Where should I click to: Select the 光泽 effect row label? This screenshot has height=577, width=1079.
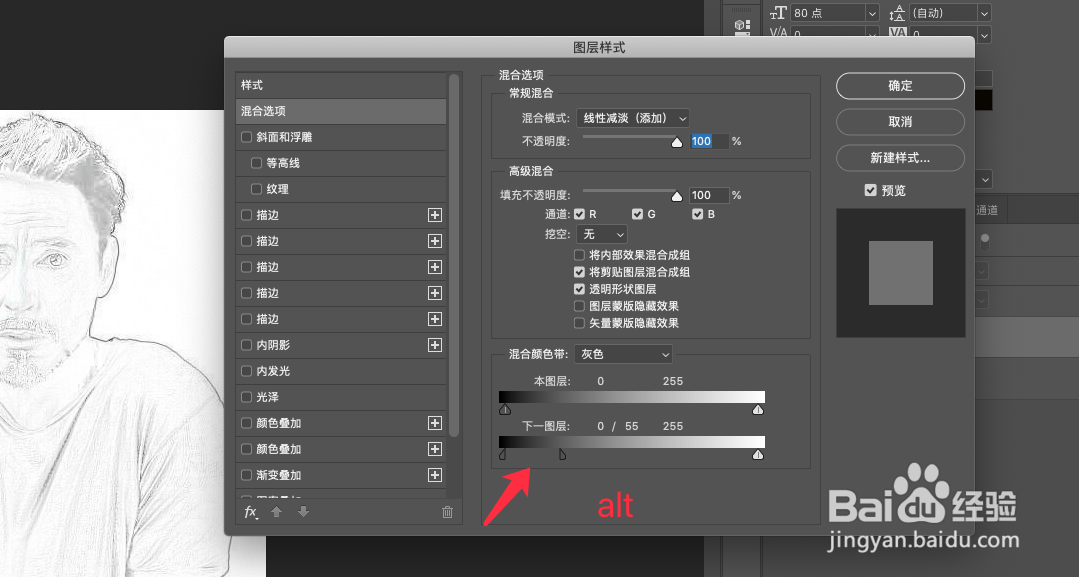pos(268,397)
